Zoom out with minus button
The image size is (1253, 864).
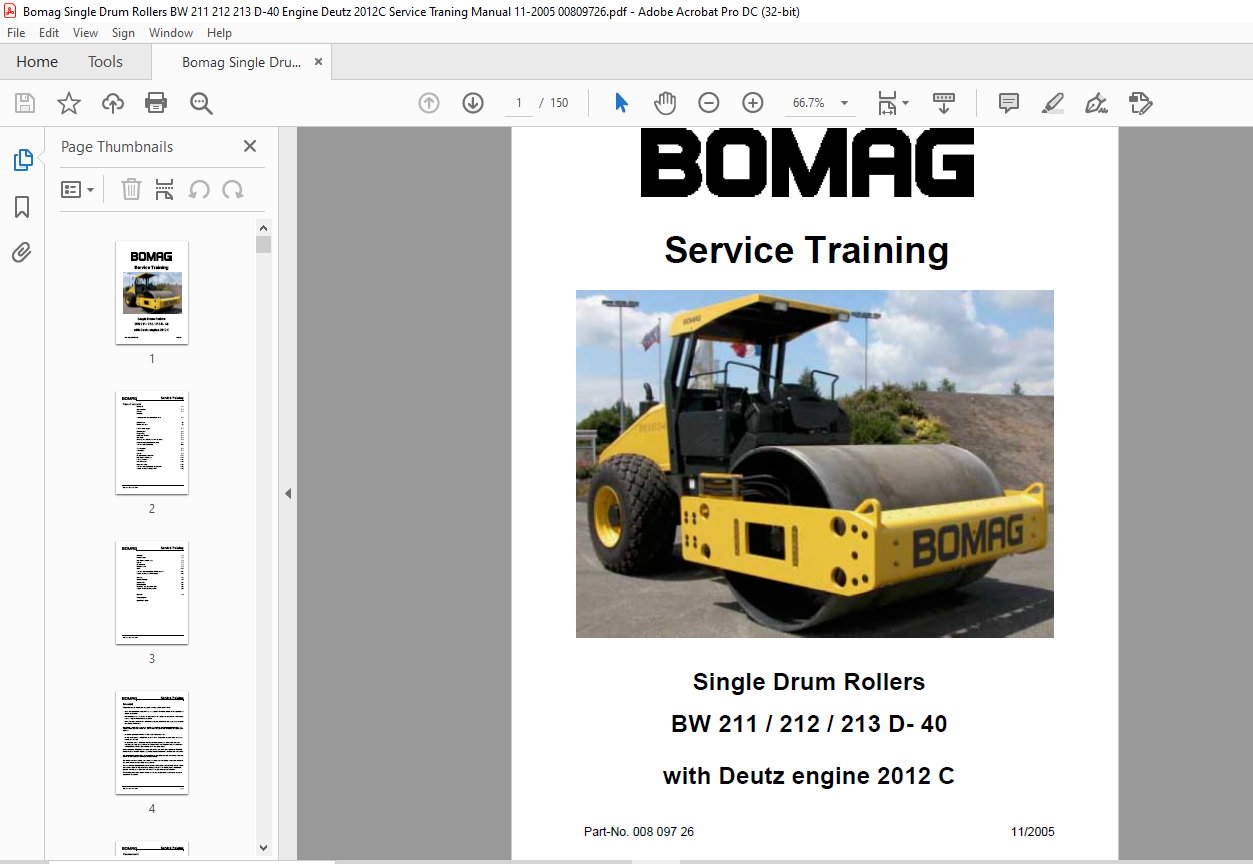pos(709,103)
